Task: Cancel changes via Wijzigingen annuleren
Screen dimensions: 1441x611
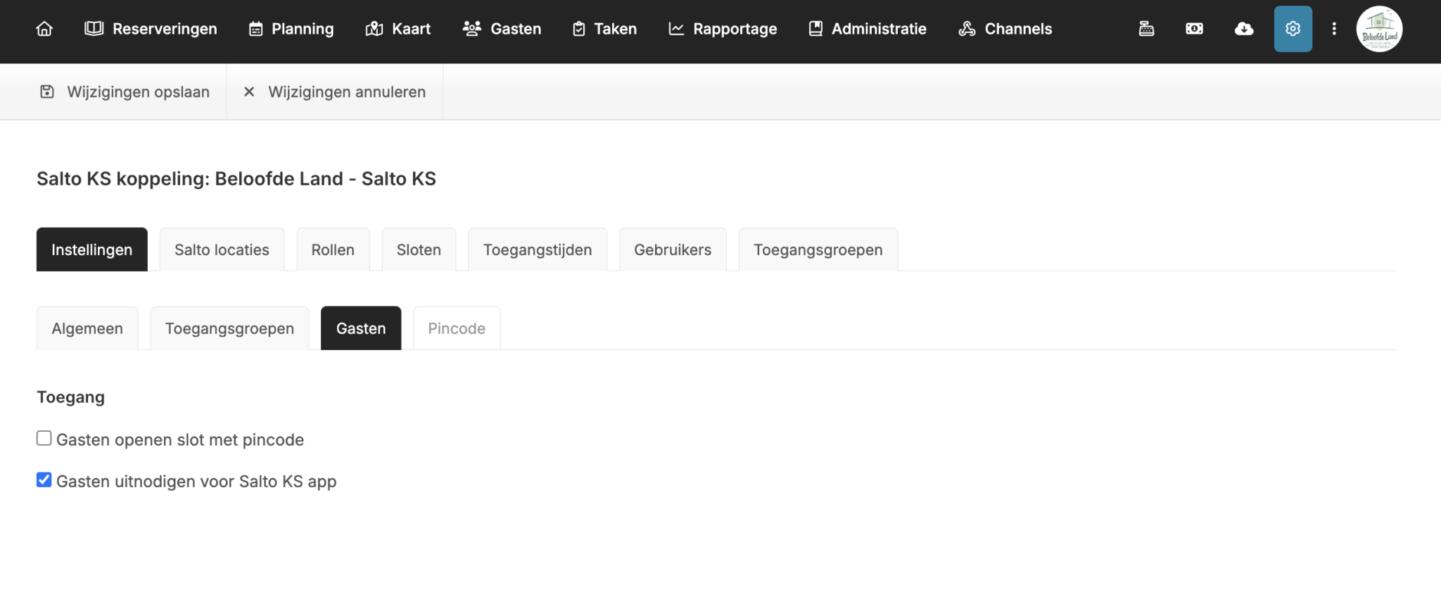Action: click(335, 92)
